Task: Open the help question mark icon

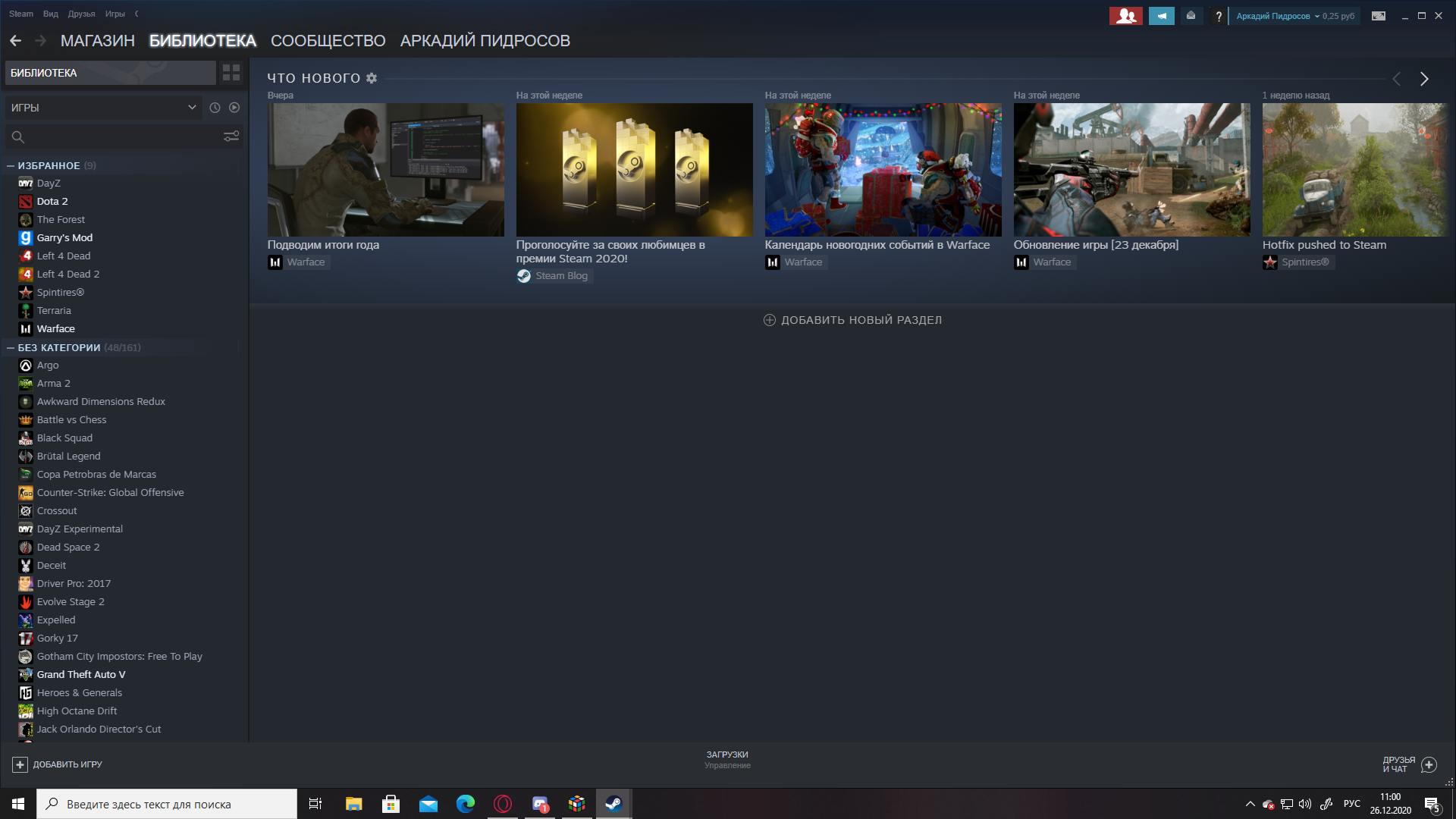Action: 1219,16
